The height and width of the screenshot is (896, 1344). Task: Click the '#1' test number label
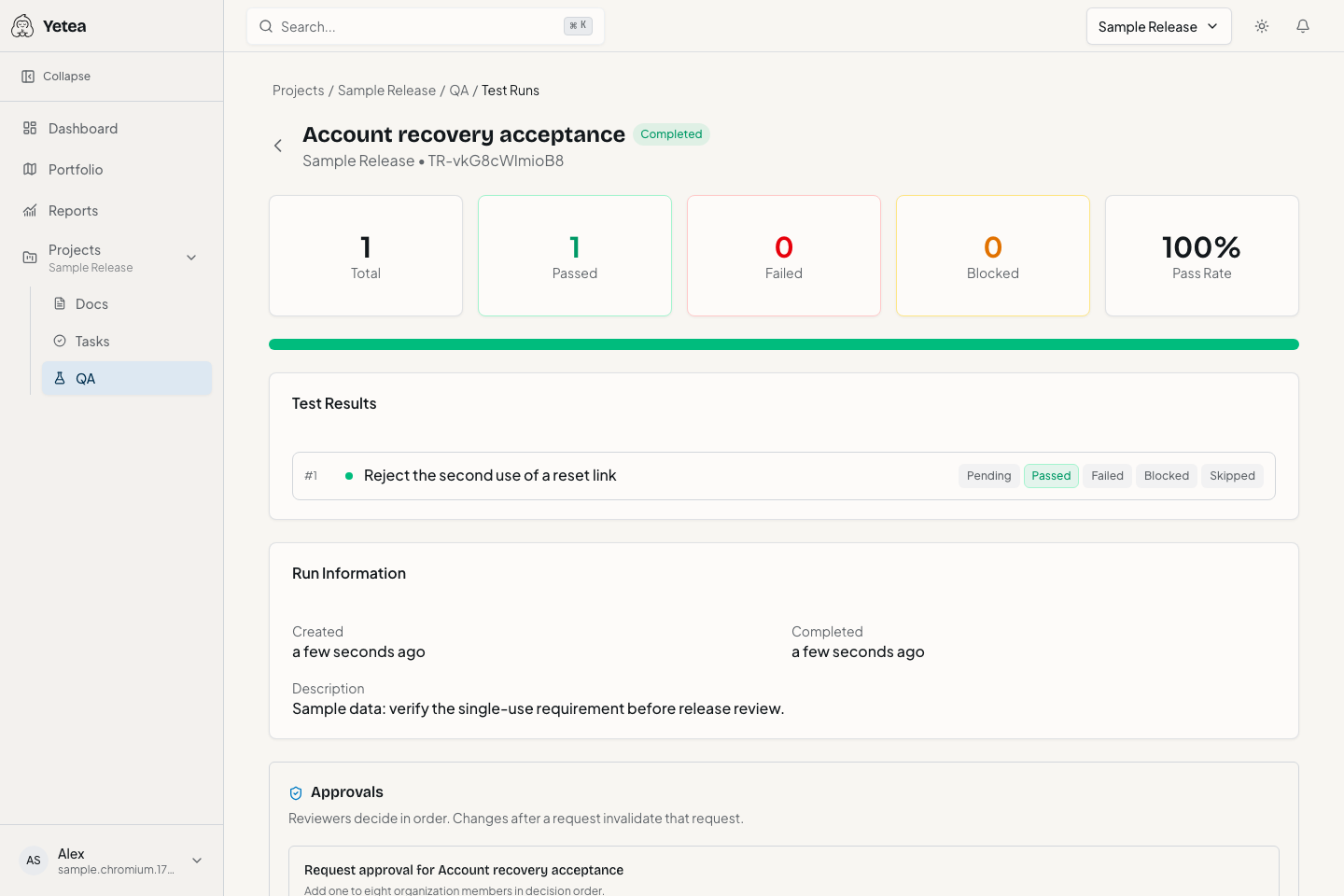(311, 476)
